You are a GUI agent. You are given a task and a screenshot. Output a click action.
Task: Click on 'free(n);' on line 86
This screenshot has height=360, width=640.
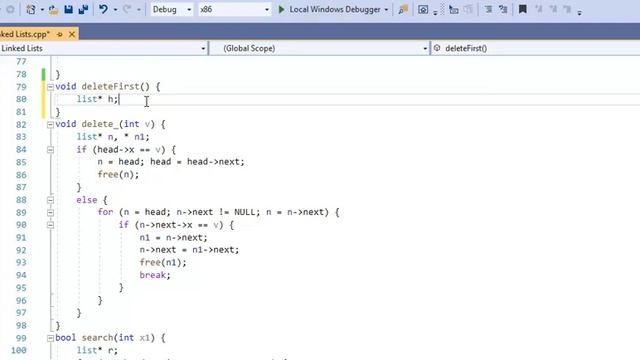click(118, 174)
